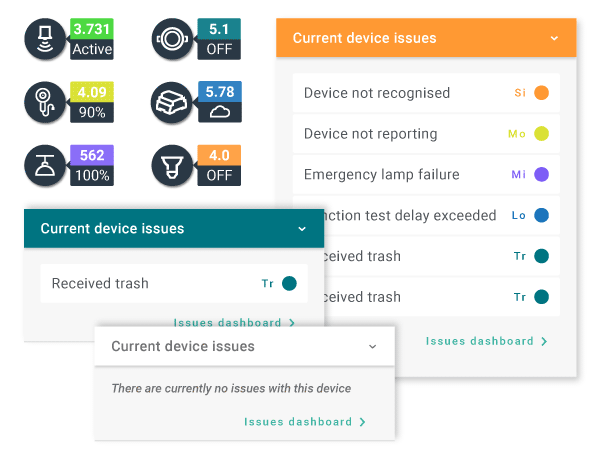Click the cloud symbol under the 5.78 badge
This screenshot has width=600, height=460.
pyautogui.click(x=220, y=112)
